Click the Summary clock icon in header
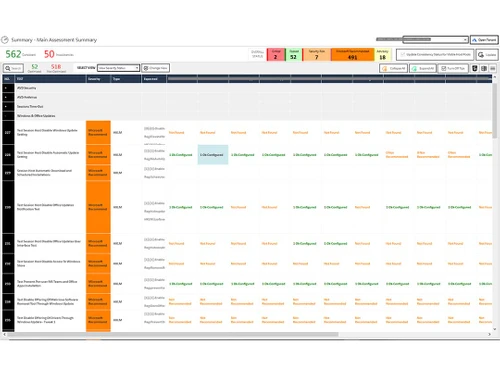 click(5, 40)
